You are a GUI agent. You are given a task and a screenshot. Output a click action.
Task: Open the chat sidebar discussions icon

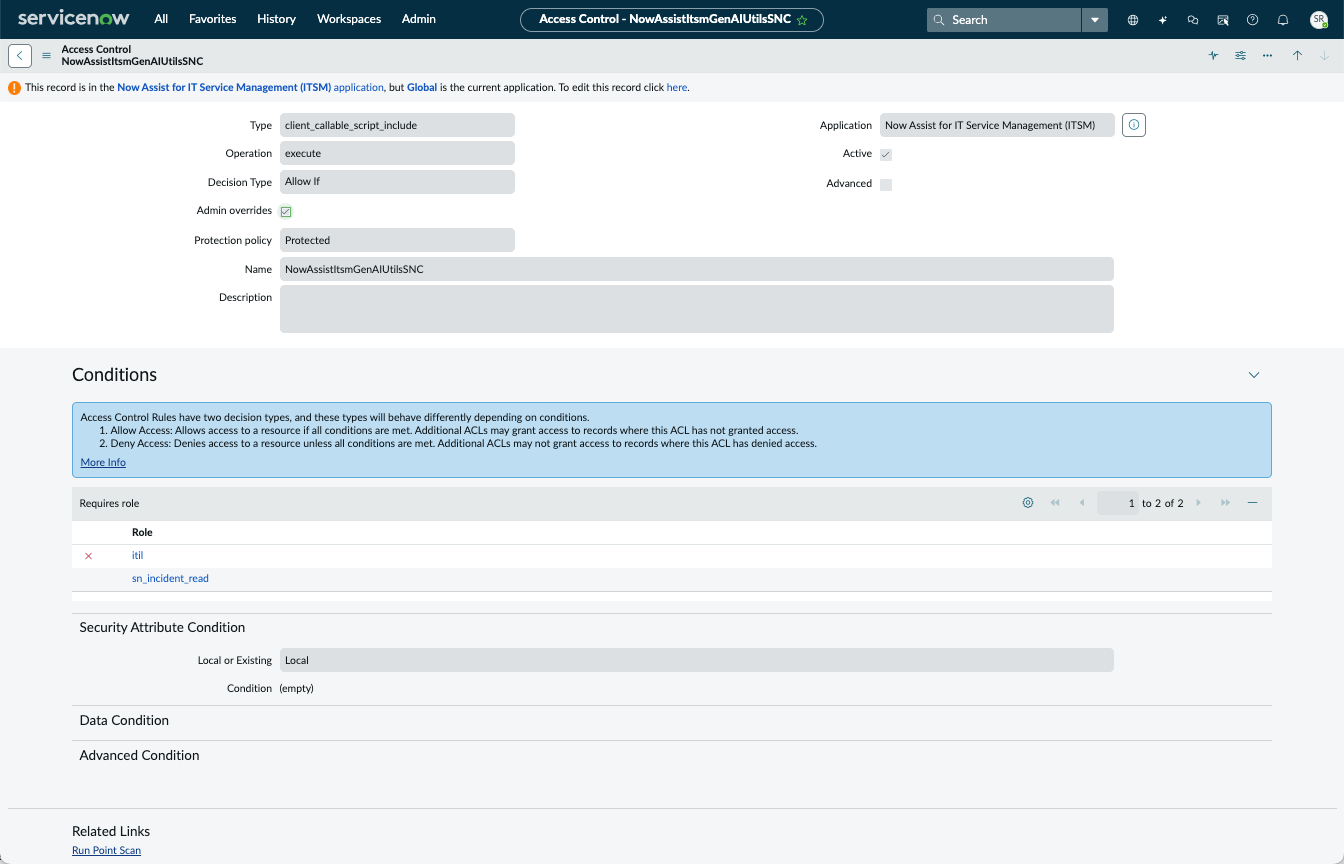1193,20
